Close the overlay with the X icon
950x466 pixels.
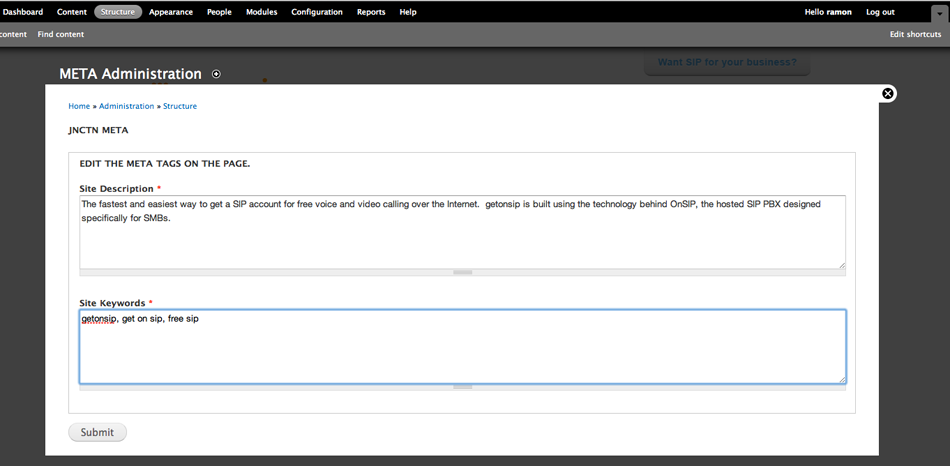(888, 94)
